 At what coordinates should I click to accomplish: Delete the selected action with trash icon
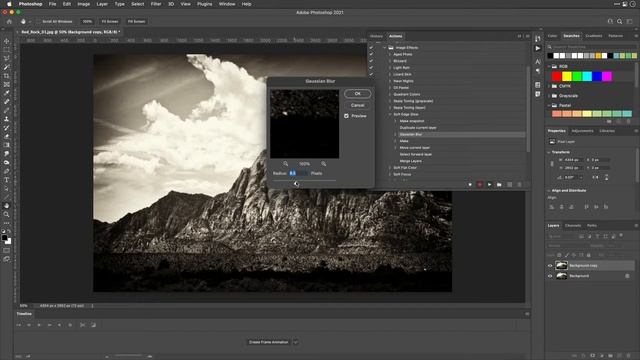click(519, 184)
